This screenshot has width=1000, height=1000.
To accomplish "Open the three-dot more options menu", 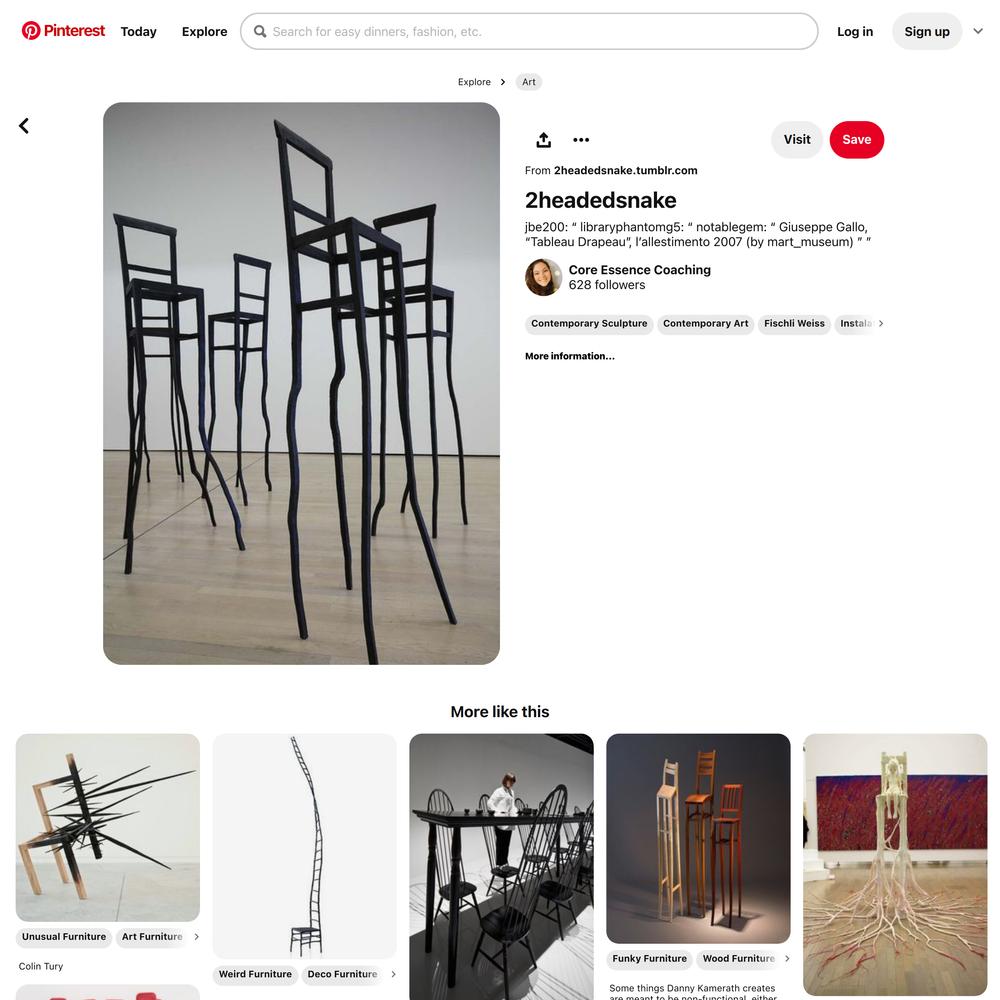I will (x=581, y=140).
